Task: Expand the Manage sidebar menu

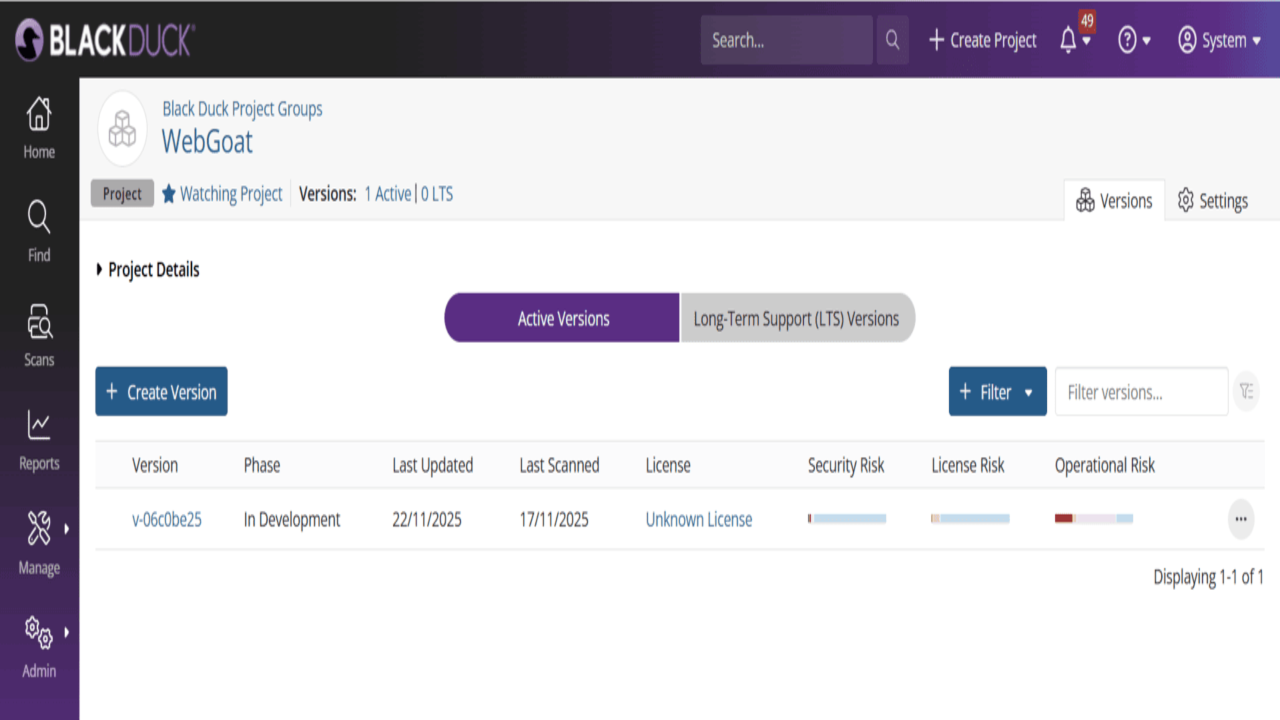Action: click(x=39, y=544)
